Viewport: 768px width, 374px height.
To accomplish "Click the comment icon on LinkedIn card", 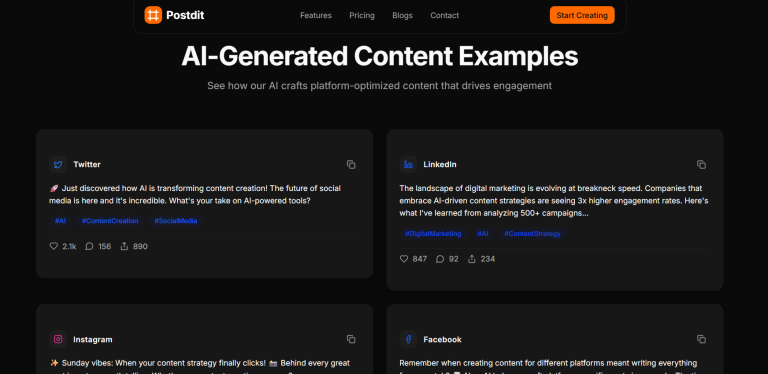I will tap(440, 259).
